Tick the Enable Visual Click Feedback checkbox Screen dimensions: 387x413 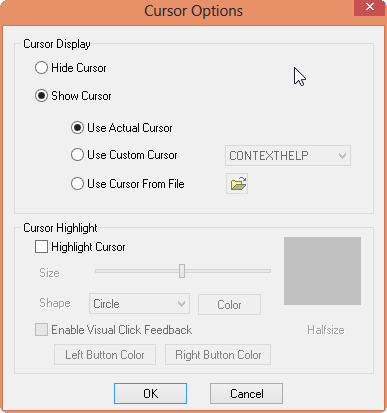coord(41,330)
